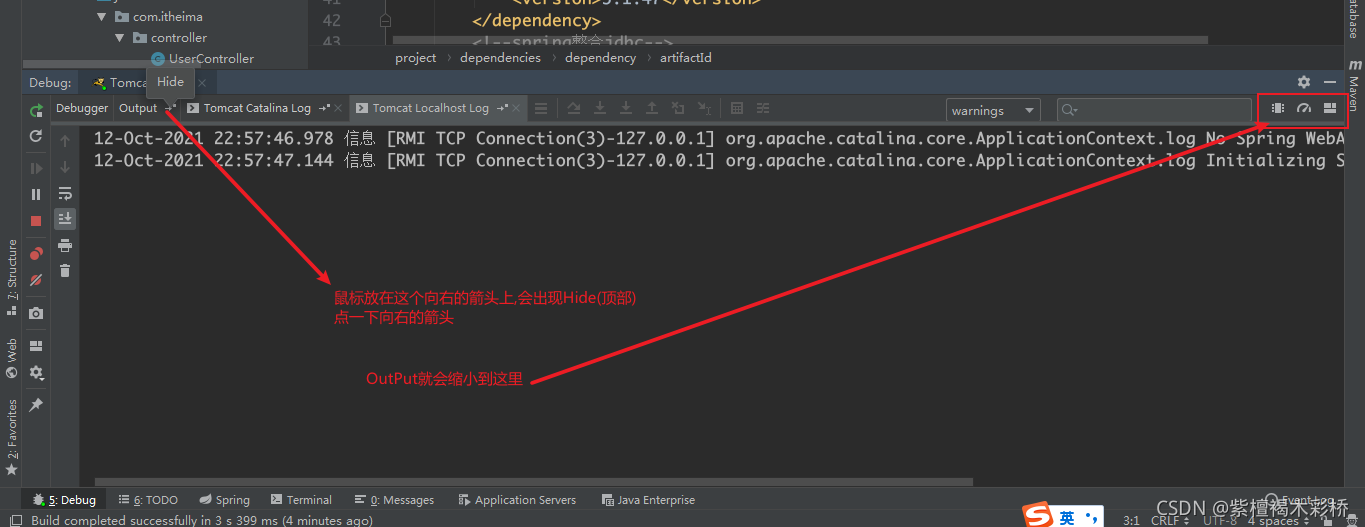
Task: Close the Tomcat Catalina Log tab
Action: [x=339, y=108]
